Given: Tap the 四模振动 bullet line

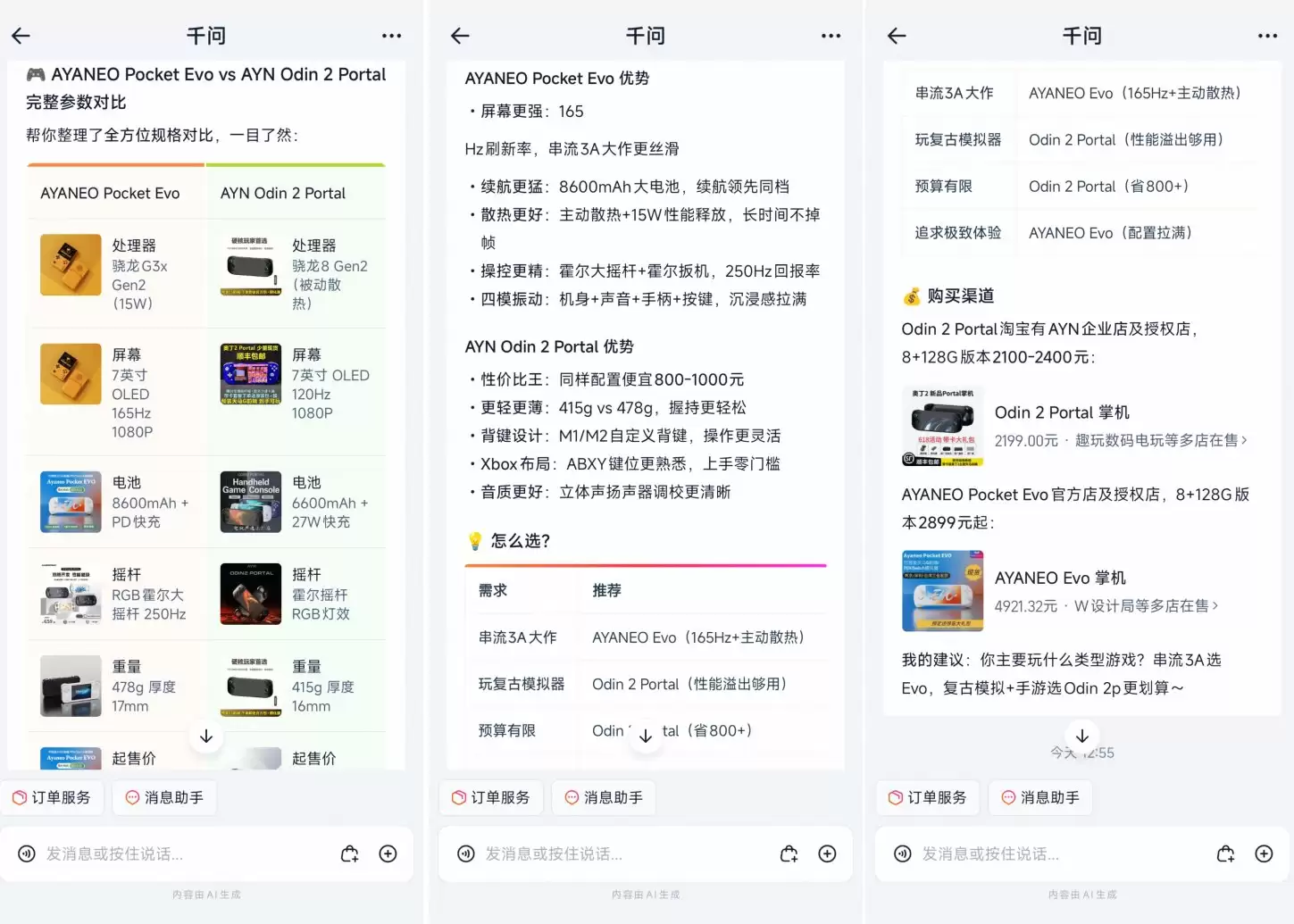Looking at the screenshot, I should 638,299.
